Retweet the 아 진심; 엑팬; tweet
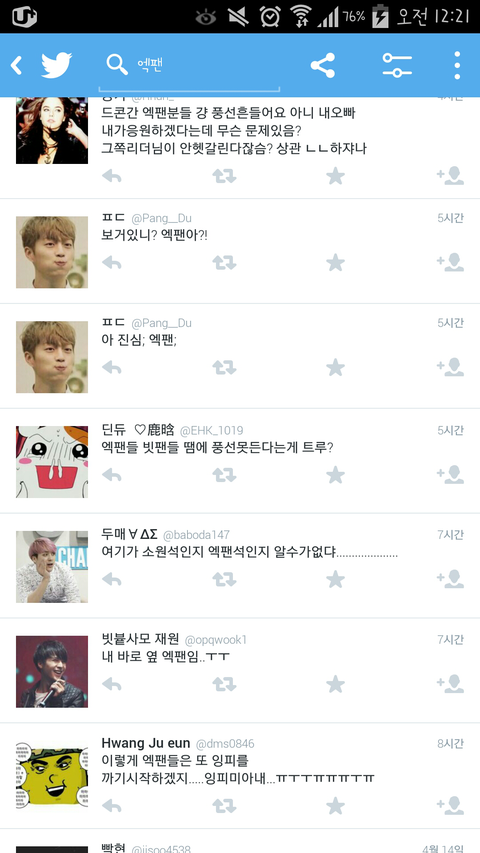 click(x=224, y=368)
